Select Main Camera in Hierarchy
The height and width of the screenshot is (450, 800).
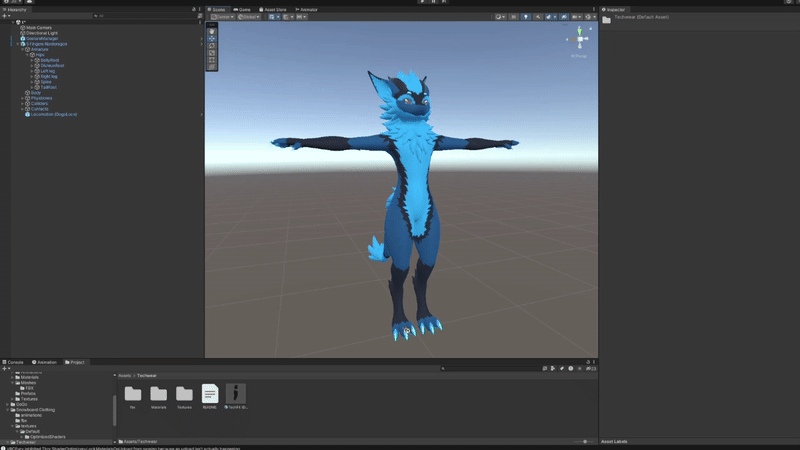pos(39,28)
